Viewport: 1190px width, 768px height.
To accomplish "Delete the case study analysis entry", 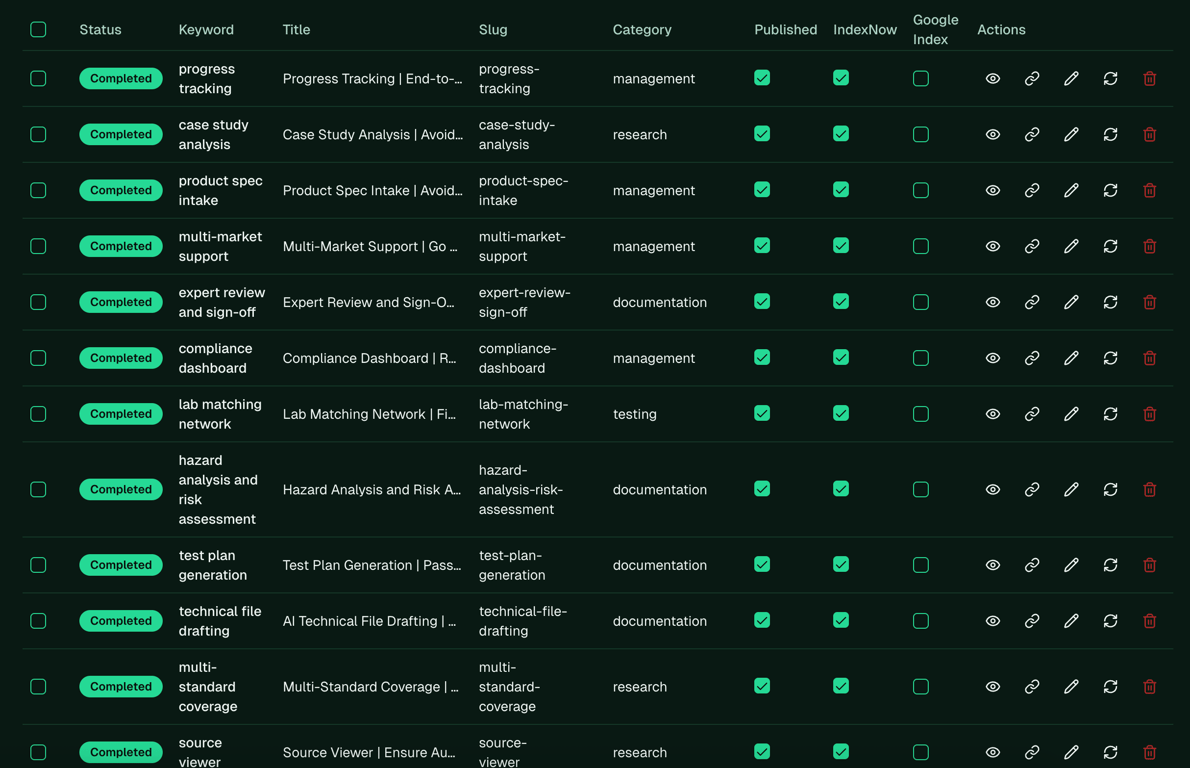I will 1150,134.
